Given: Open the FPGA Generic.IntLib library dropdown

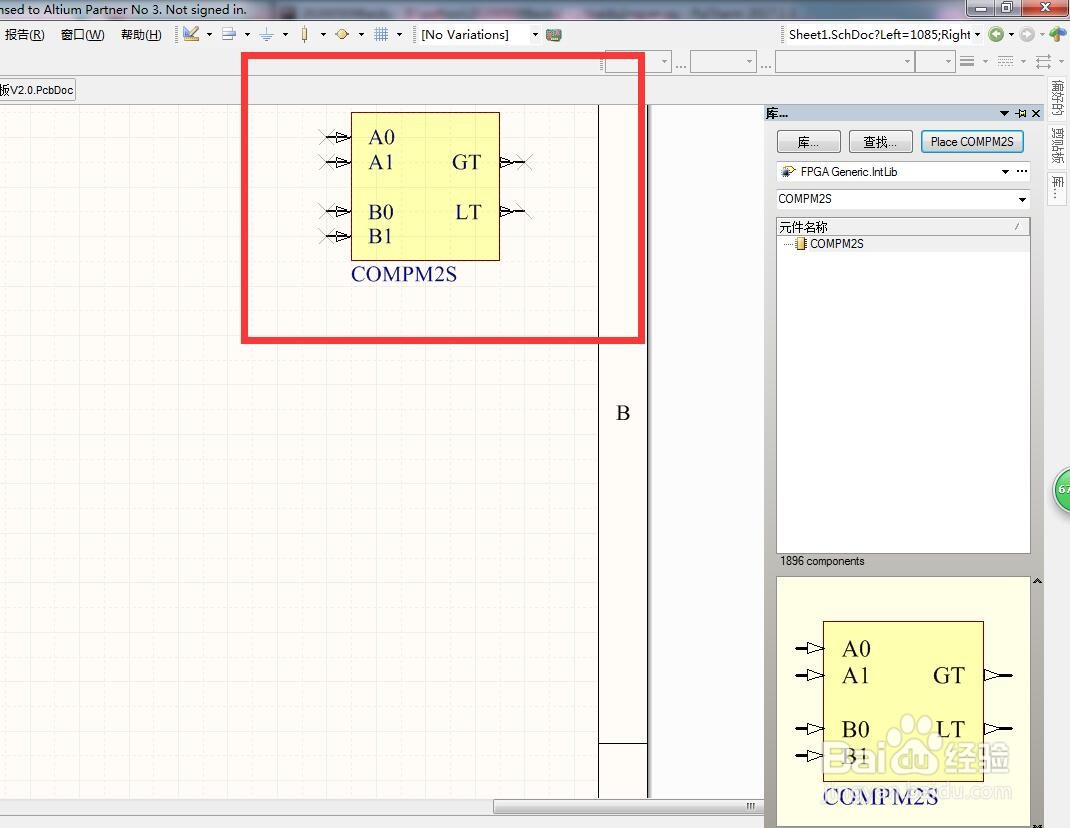Looking at the screenshot, I should (x=1004, y=172).
